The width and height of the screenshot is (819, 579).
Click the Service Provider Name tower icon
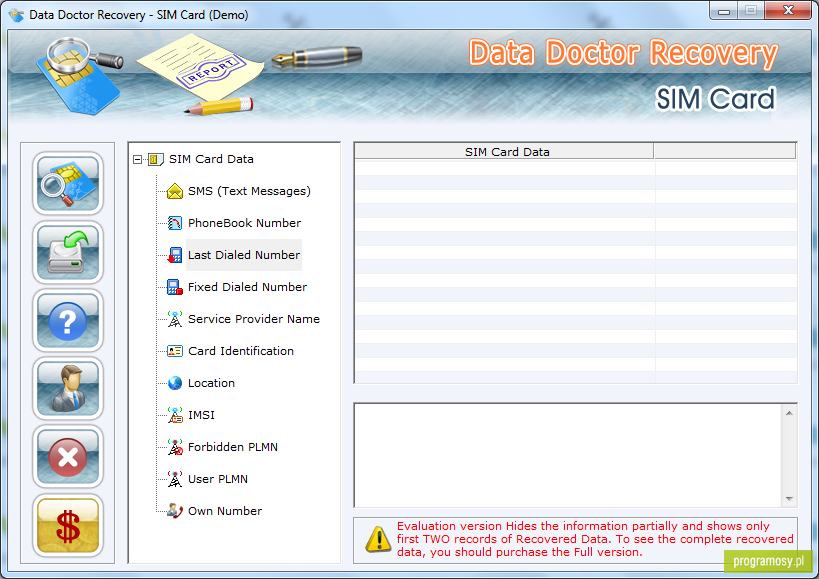[174, 319]
